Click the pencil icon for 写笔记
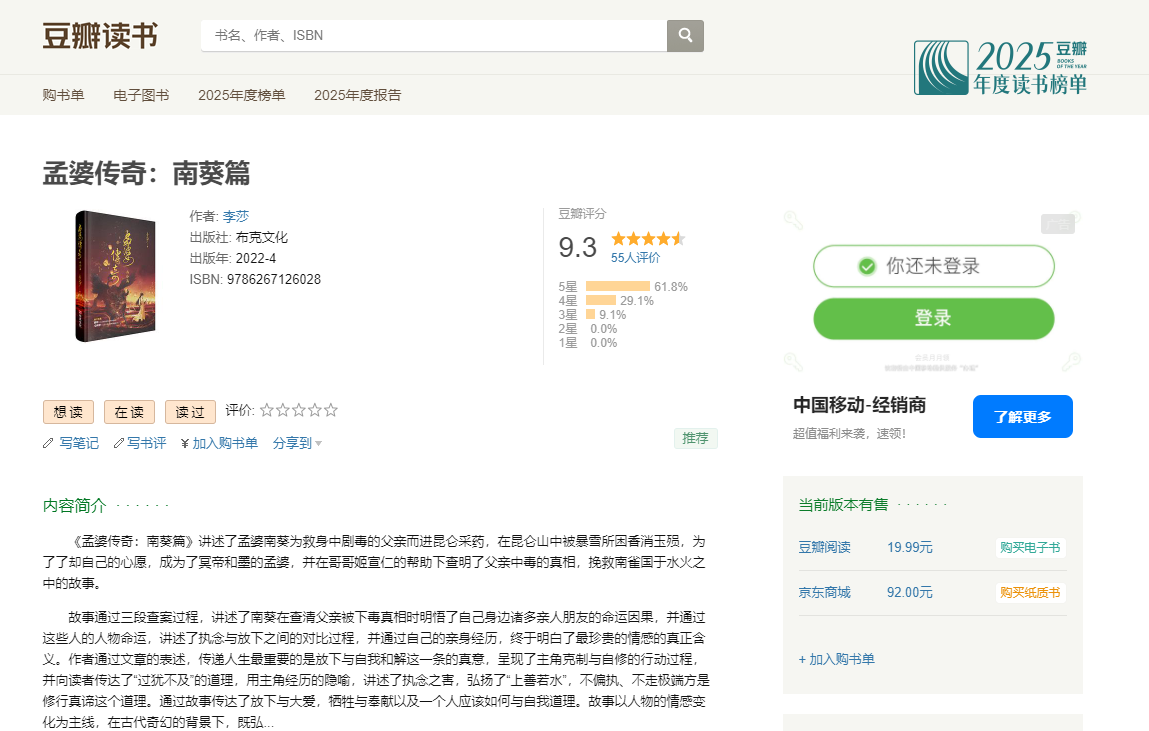This screenshot has height=731, width=1149. (48, 443)
